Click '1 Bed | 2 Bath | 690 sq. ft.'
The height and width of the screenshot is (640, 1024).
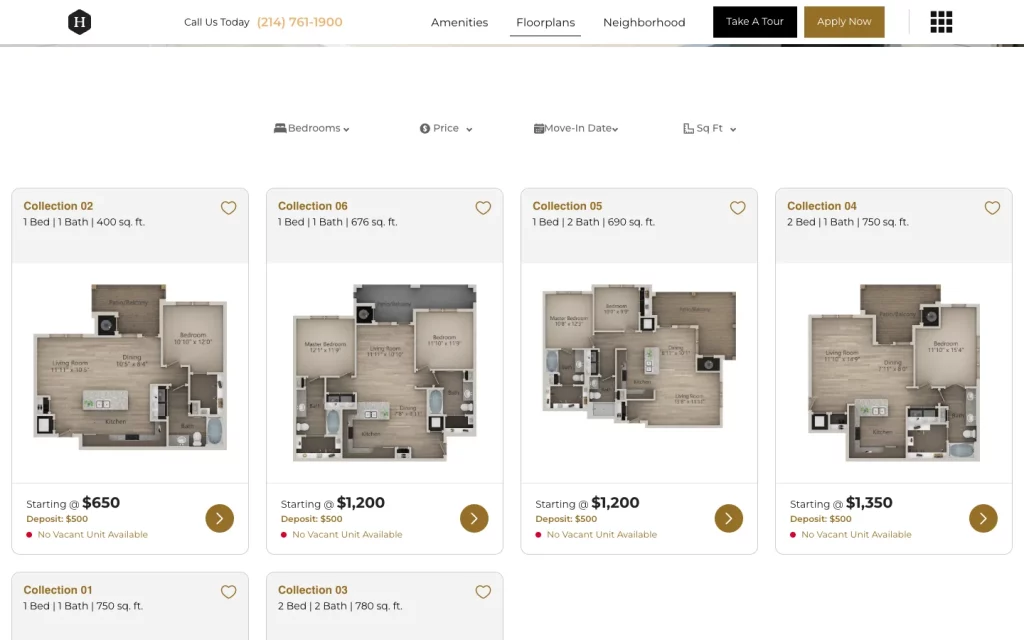tap(594, 222)
